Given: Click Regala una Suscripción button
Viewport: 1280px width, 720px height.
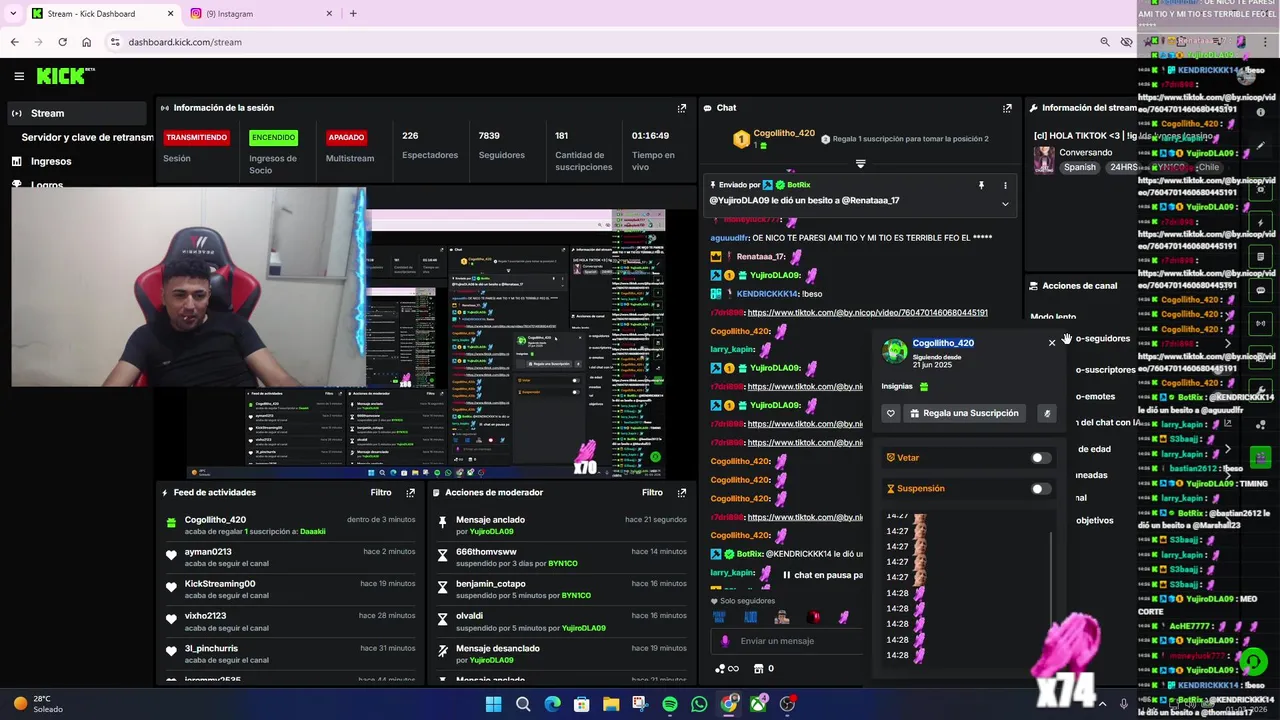Looking at the screenshot, I should coord(964,413).
